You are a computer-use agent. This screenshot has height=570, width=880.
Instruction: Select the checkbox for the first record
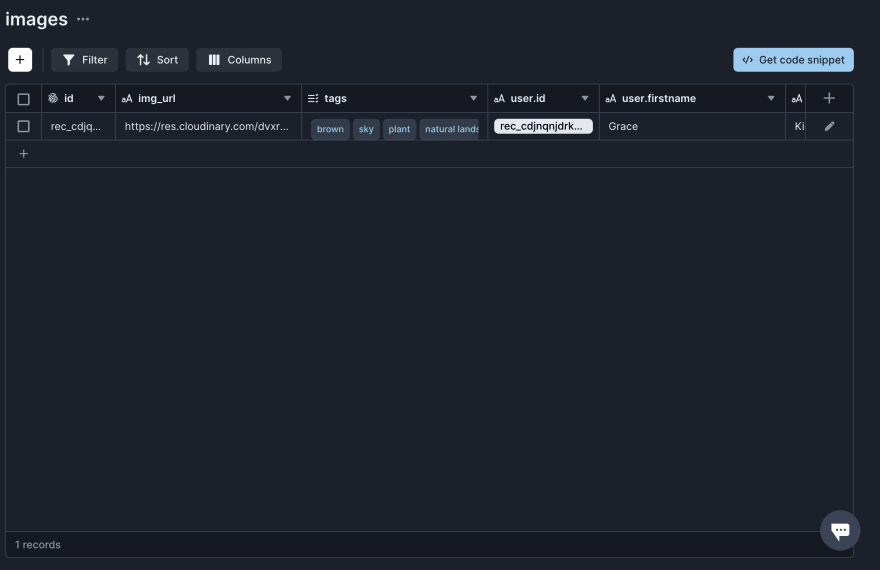point(24,126)
